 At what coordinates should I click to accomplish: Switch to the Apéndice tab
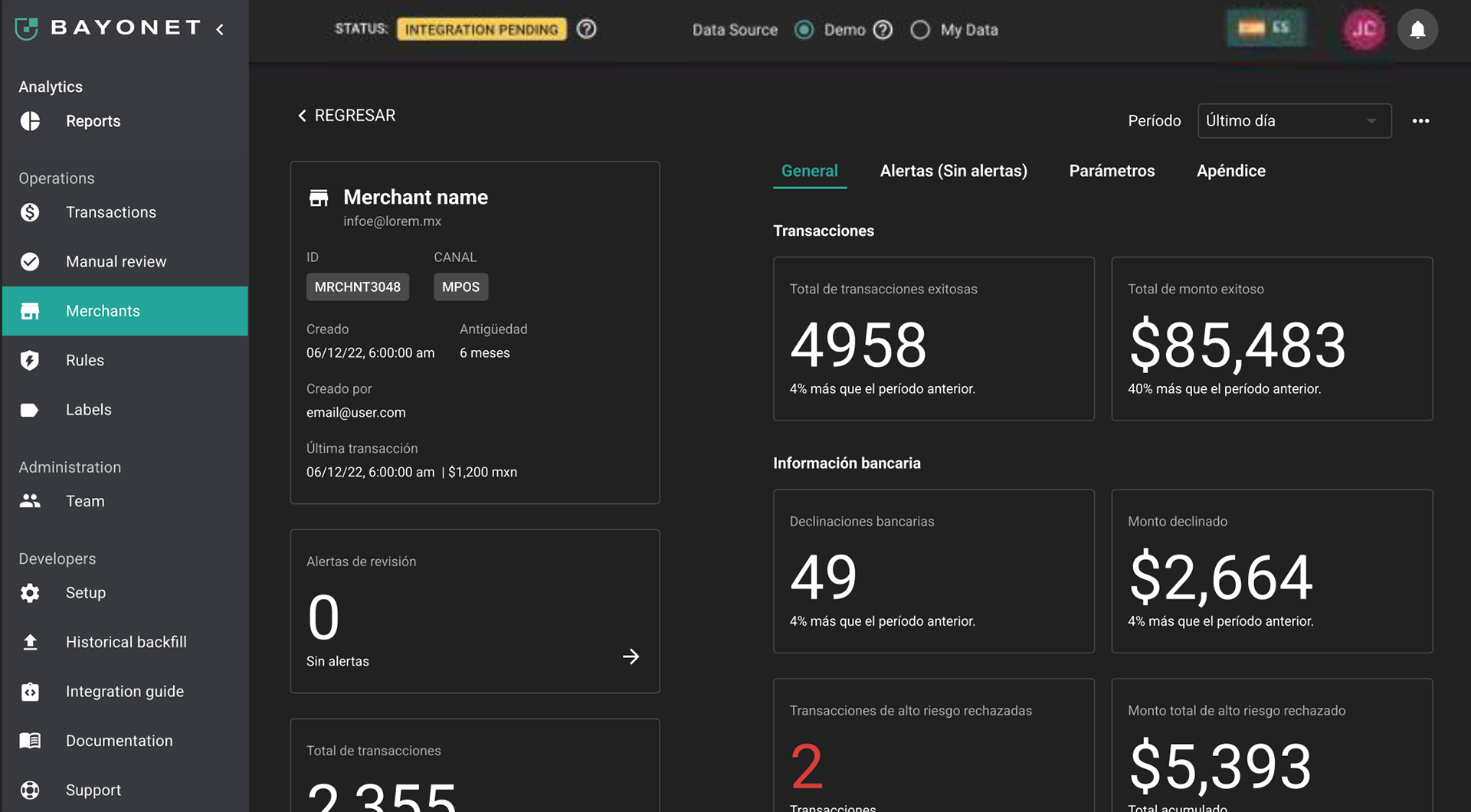[1231, 171]
